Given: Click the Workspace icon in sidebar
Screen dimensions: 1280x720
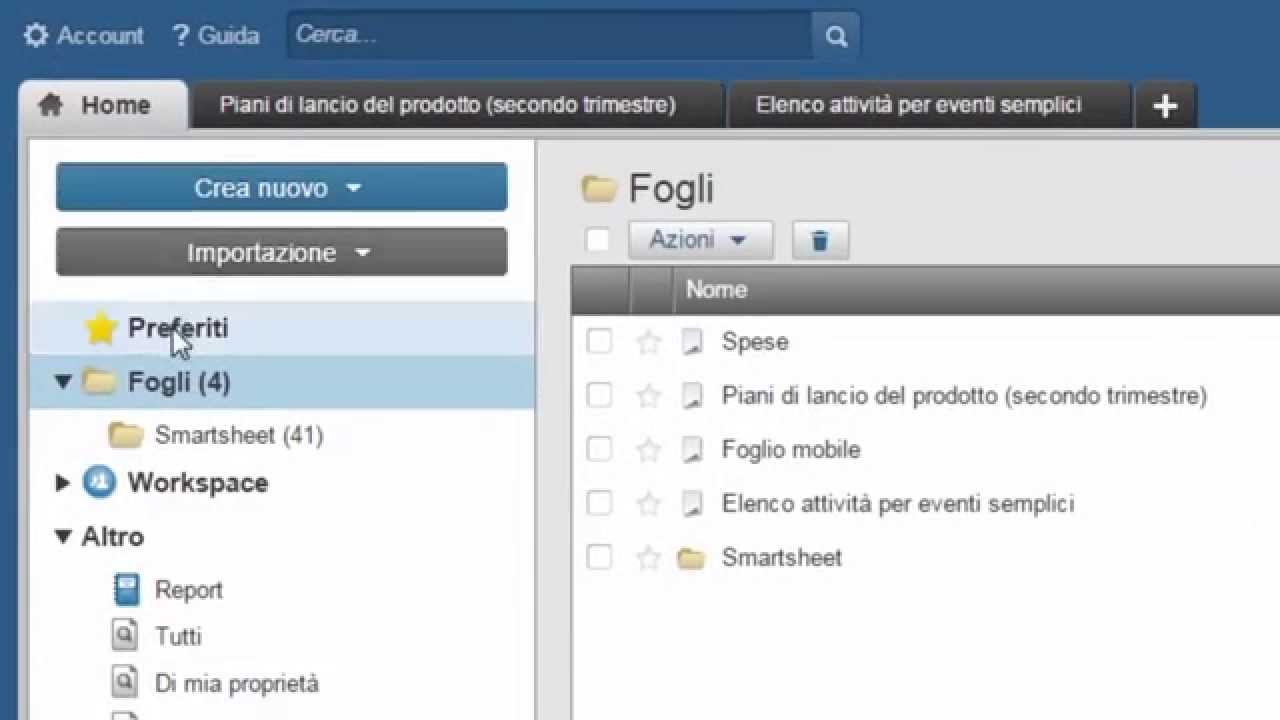Looking at the screenshot, I should point(99,483).
